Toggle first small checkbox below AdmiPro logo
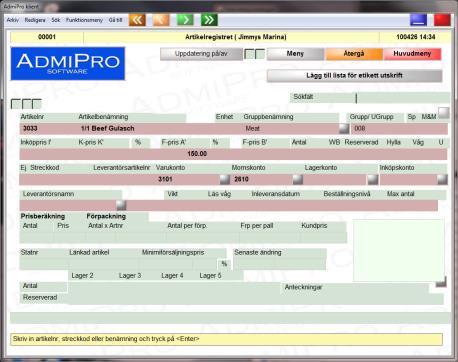The height and width of the screenshot is (362, 458). 16,104
